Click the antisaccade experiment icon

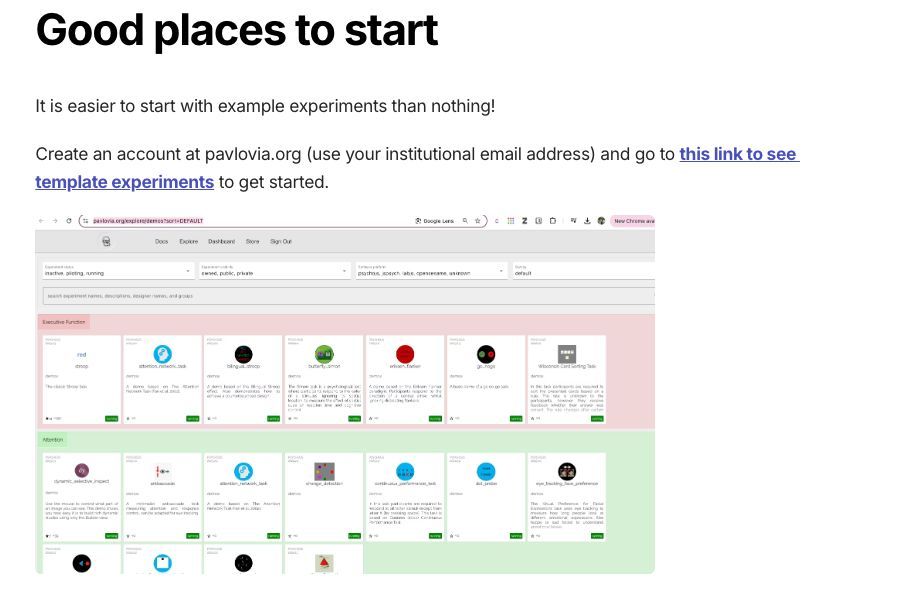tap(163, 471)
